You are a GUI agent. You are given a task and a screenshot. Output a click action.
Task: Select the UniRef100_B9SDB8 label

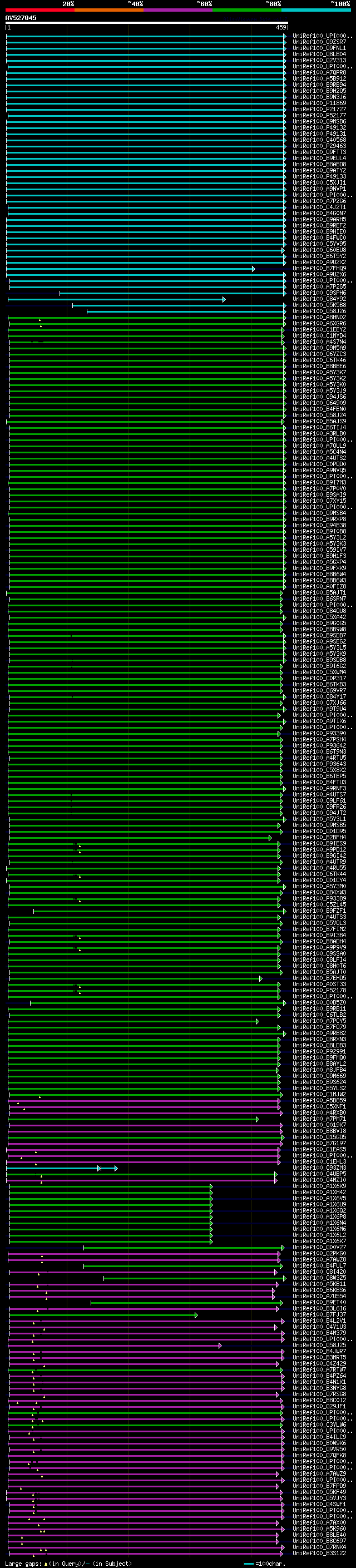319,660
